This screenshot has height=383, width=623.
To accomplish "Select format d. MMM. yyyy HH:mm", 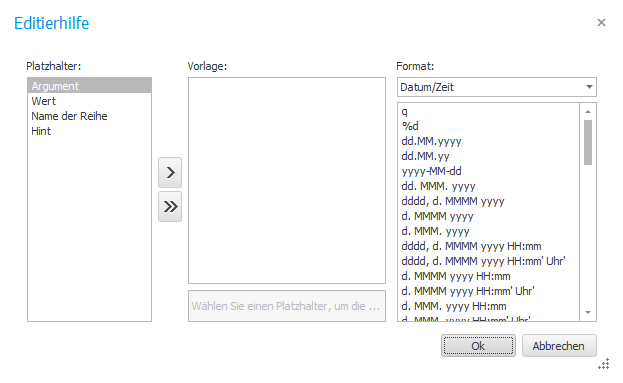I will pos(489,306).
